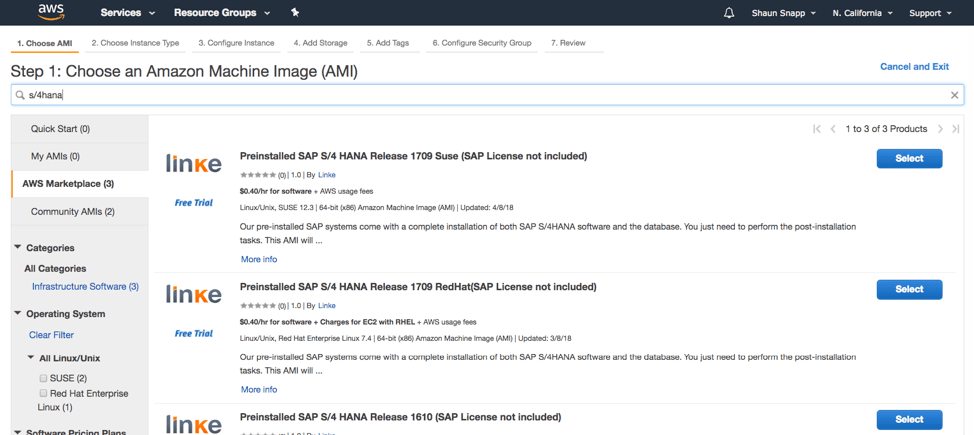Open More info for 1709 Suse product
The image size is (974, 435).
(259, 259)
